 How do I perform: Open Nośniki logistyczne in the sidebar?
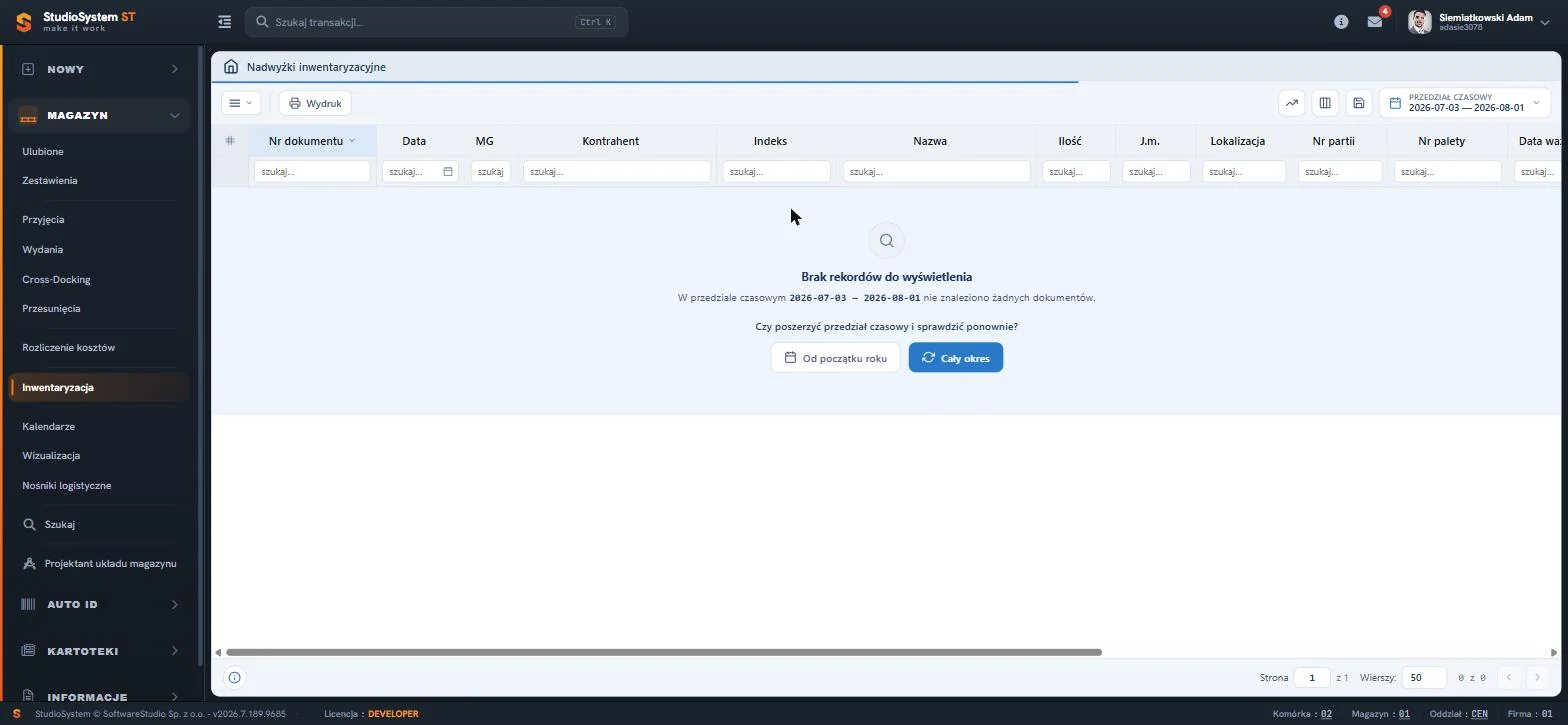(66, 486)
